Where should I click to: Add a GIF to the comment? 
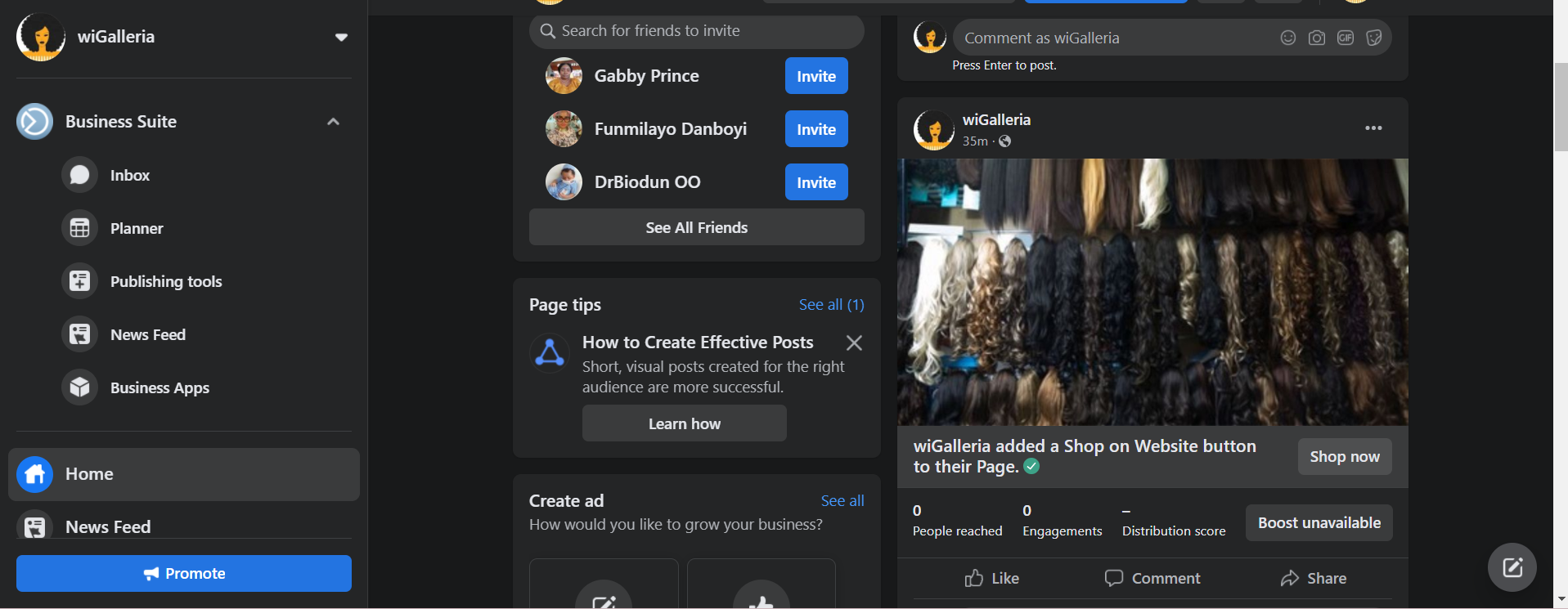click(x=1346, y=38)
